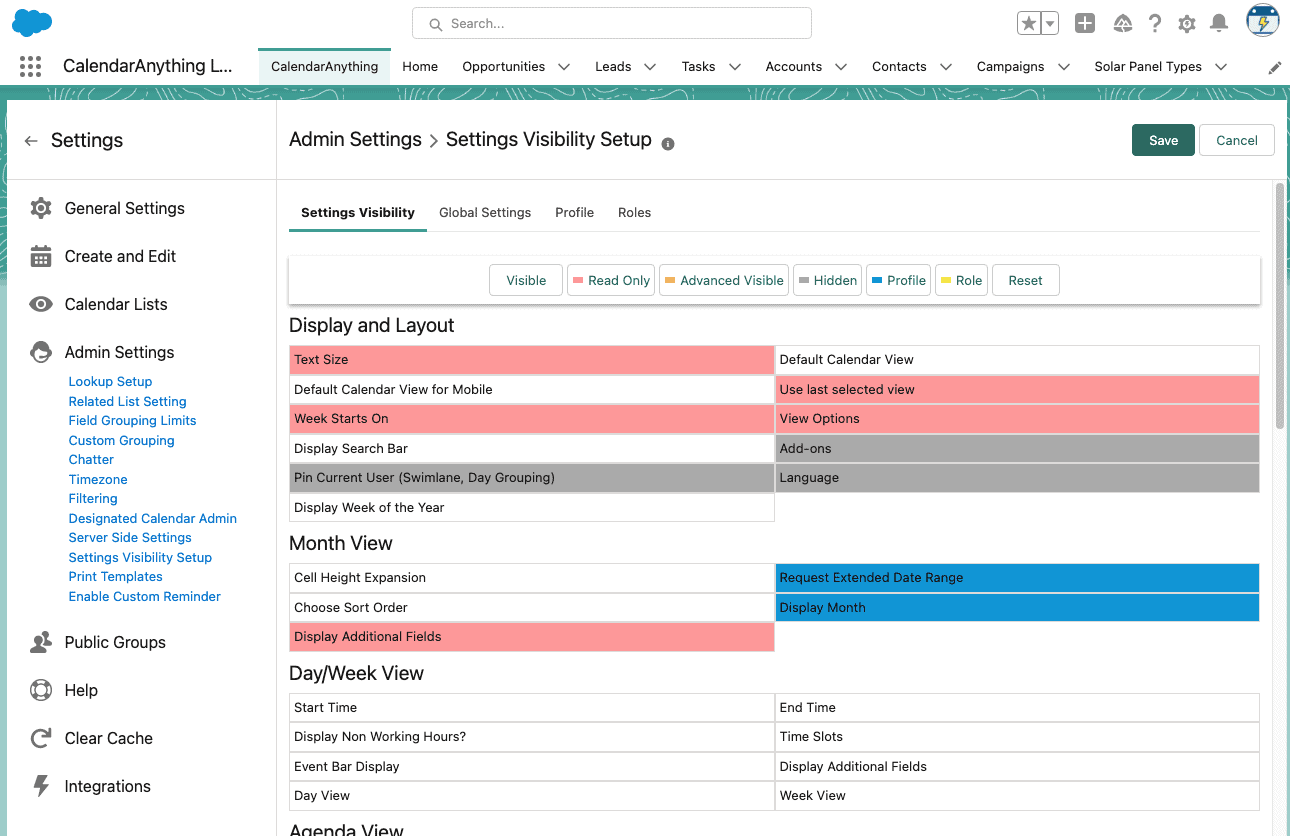The width and height of the screenshot is (1290, 836).
Task: Expand the Tasks tab dropdown chevron
Action: [735, 67]
